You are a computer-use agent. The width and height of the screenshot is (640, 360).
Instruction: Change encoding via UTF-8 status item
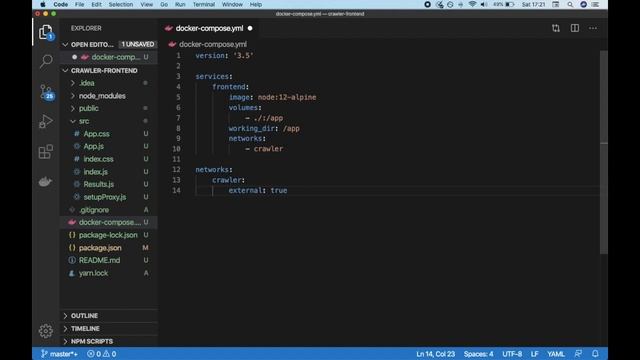(x=512, y=354)
